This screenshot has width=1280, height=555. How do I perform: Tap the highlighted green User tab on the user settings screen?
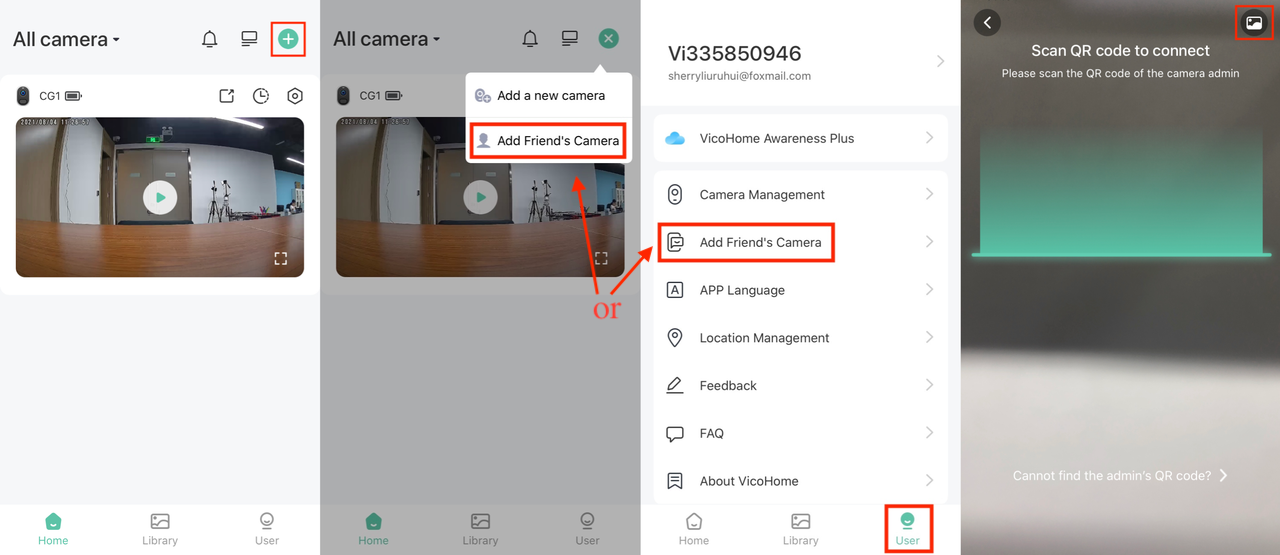point(907,529)
